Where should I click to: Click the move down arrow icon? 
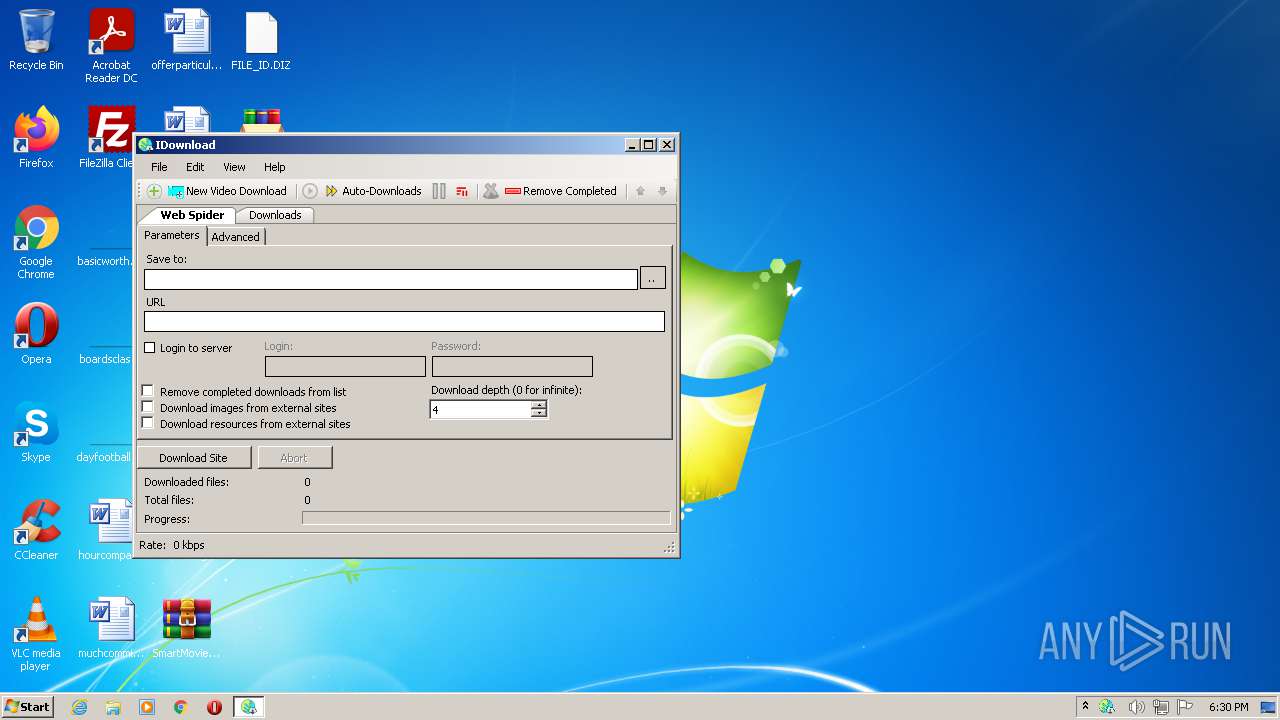pos(662,191)
